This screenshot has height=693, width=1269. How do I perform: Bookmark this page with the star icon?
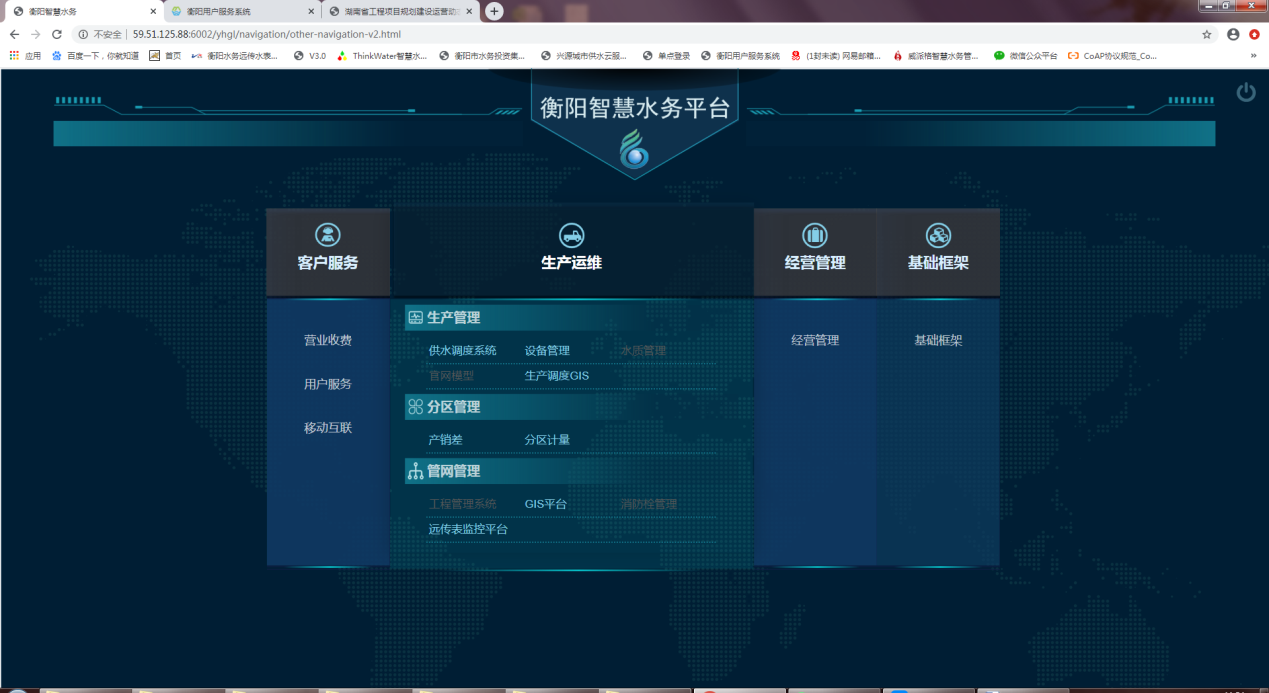pyautogui.click(x=1206, y=34)
